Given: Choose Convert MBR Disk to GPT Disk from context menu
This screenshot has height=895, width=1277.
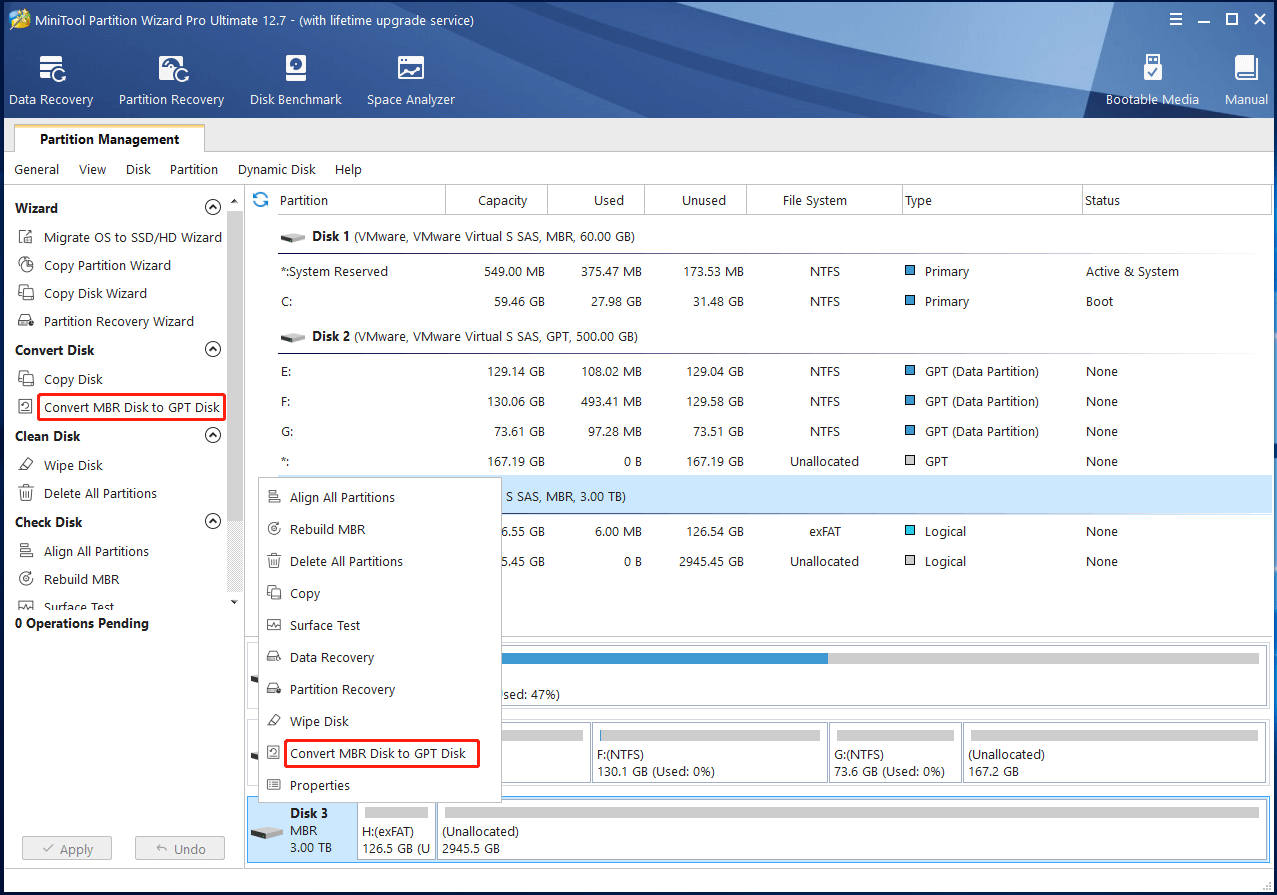Looking at the screenshot, I should click(x=381, y=753).
